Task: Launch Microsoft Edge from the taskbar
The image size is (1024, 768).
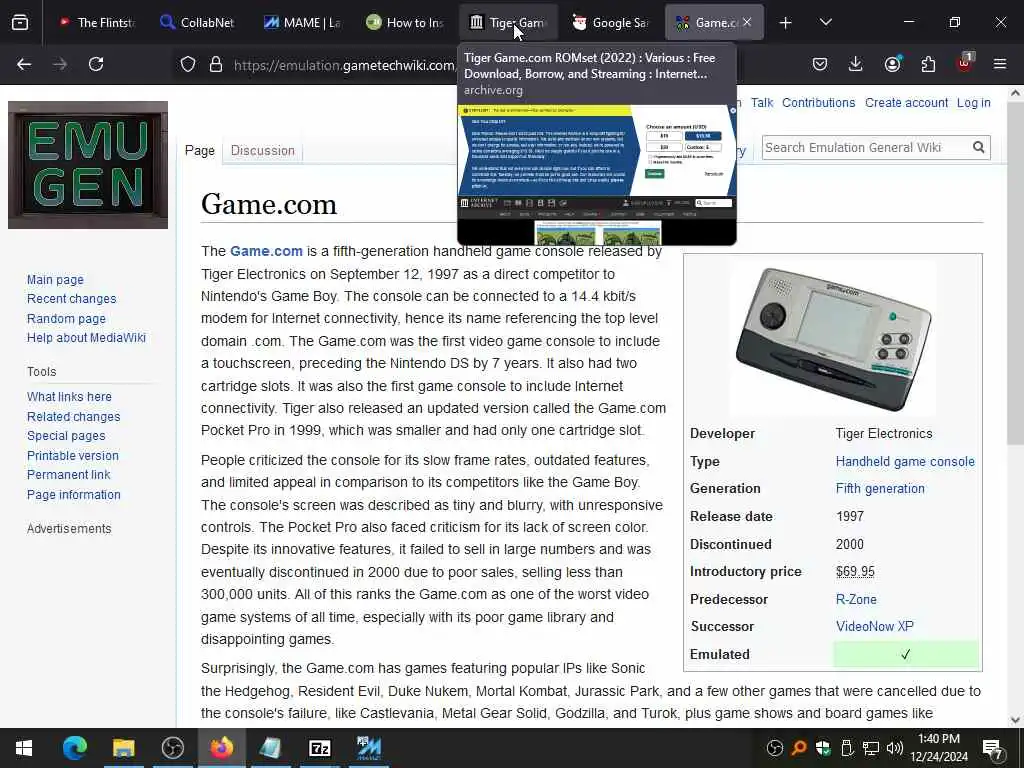Action: pyautogui.click(x=74, y=748)
